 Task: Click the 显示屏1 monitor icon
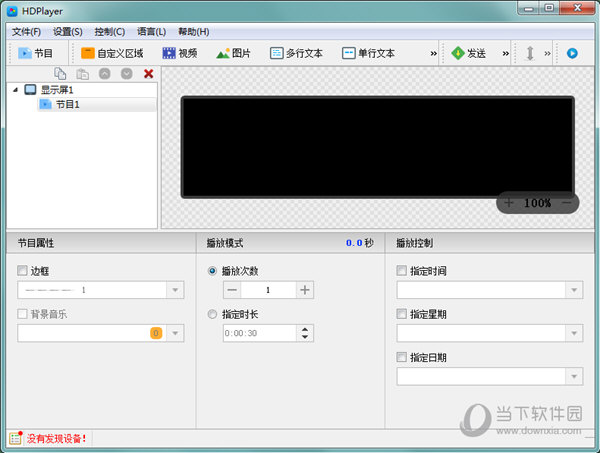30,90
